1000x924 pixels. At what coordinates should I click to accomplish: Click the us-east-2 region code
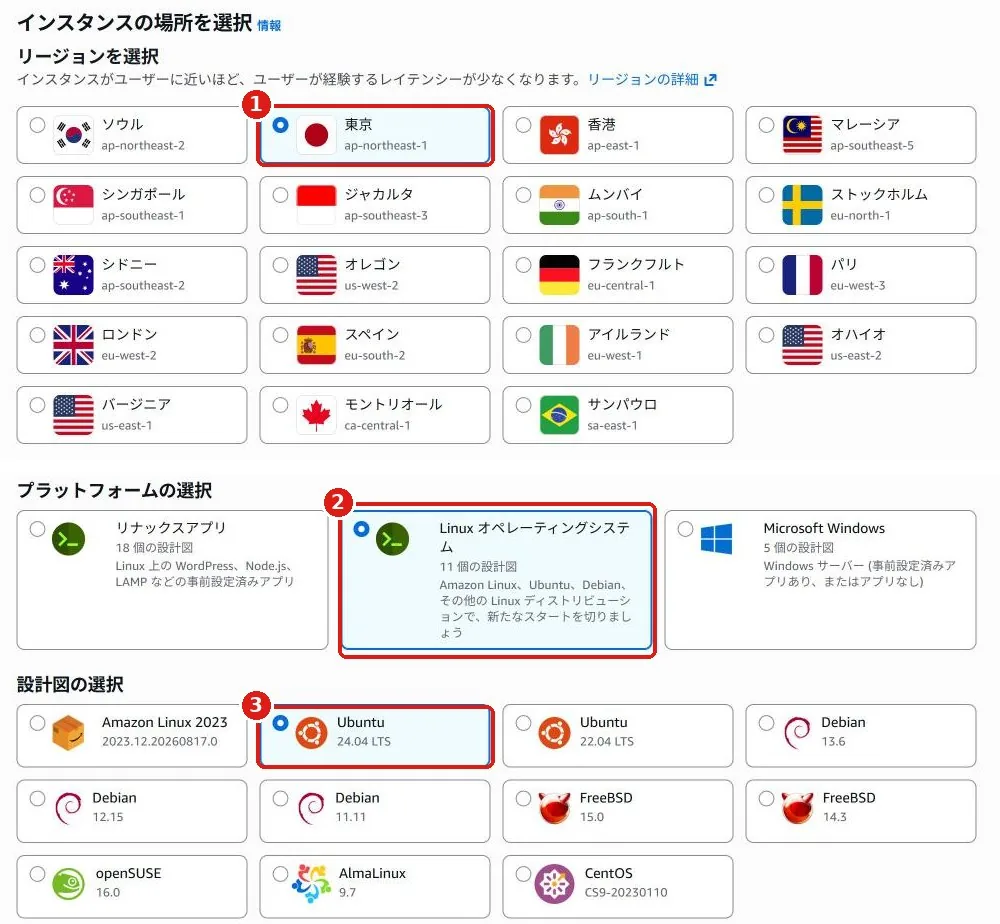pos(856,356)
